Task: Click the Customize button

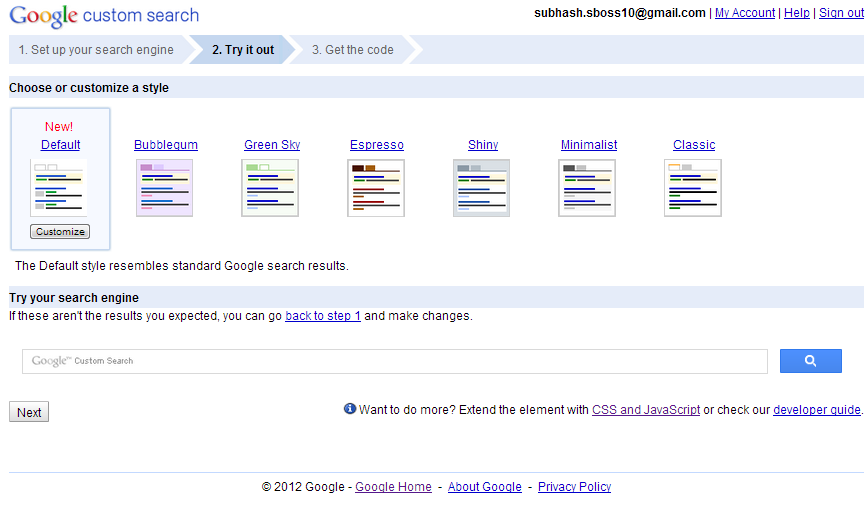Action: (x=60, y=231)
